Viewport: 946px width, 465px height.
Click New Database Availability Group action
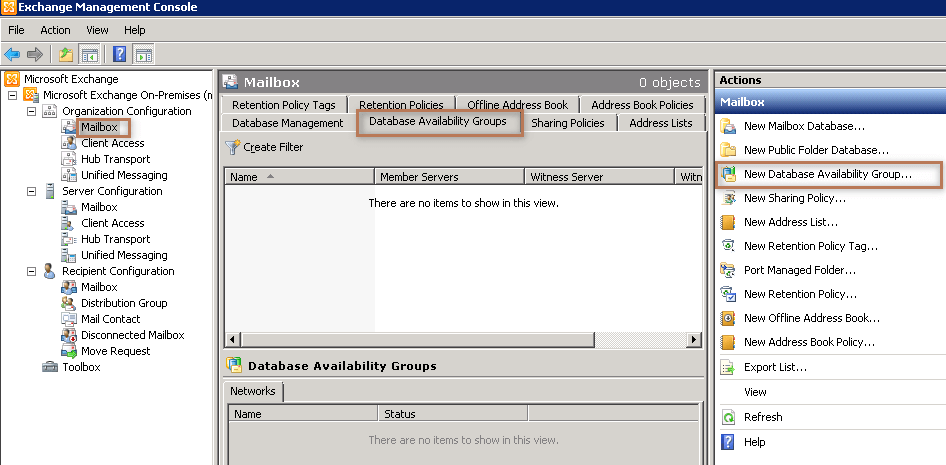(x=827, y=174)
